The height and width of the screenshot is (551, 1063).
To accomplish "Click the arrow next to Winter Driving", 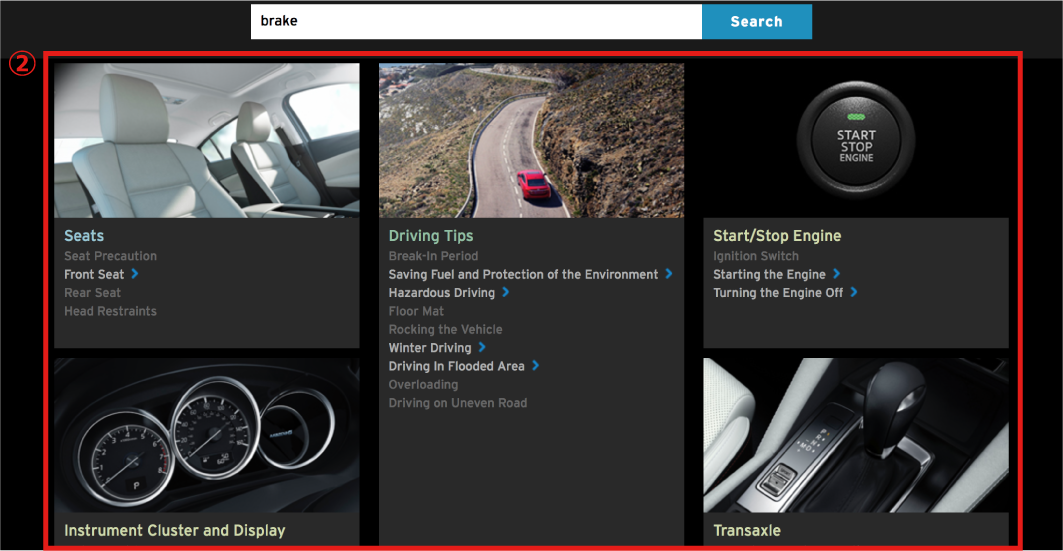I will (482, 348).
